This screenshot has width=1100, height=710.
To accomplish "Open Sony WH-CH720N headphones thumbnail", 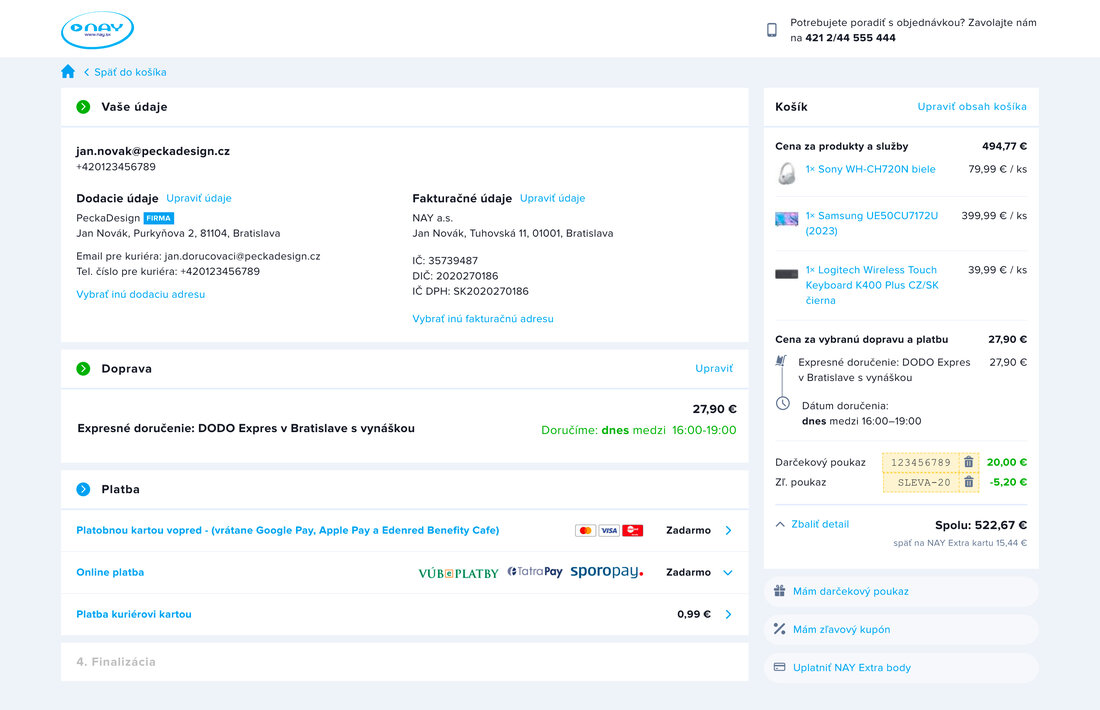I will coord(787,173).
